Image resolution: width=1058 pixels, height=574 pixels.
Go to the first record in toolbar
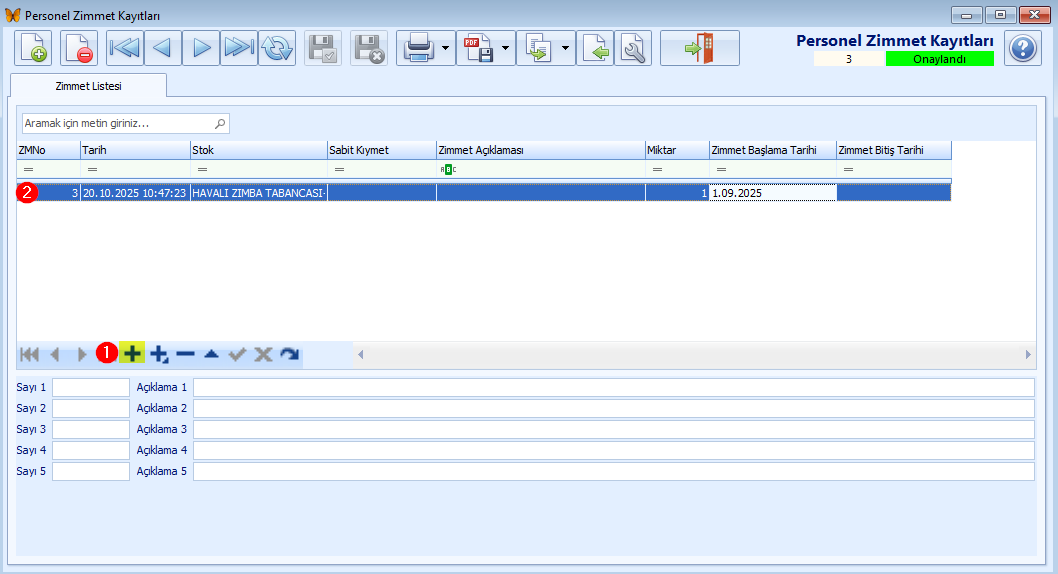[x=125, y=48]
